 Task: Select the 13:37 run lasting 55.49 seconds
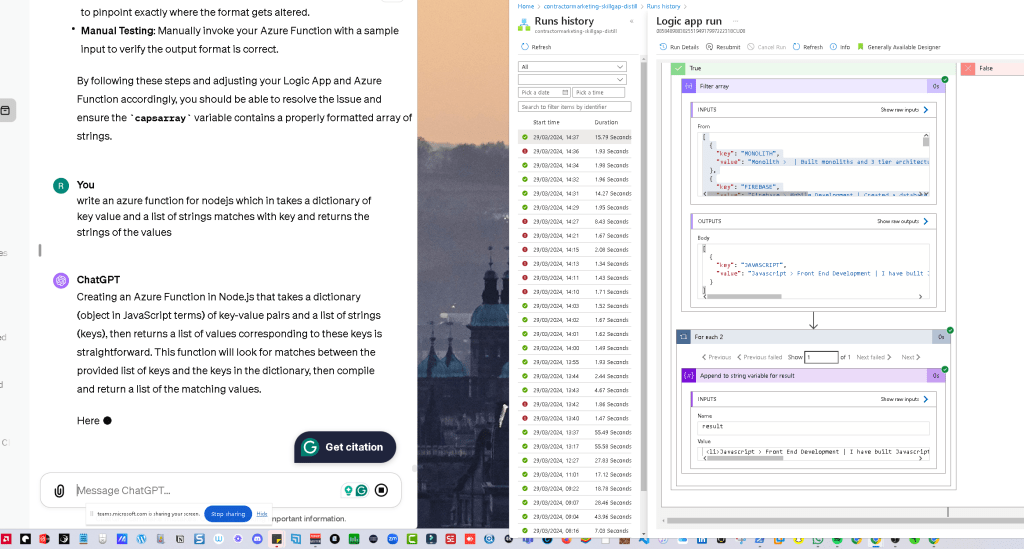pos(575,432)
